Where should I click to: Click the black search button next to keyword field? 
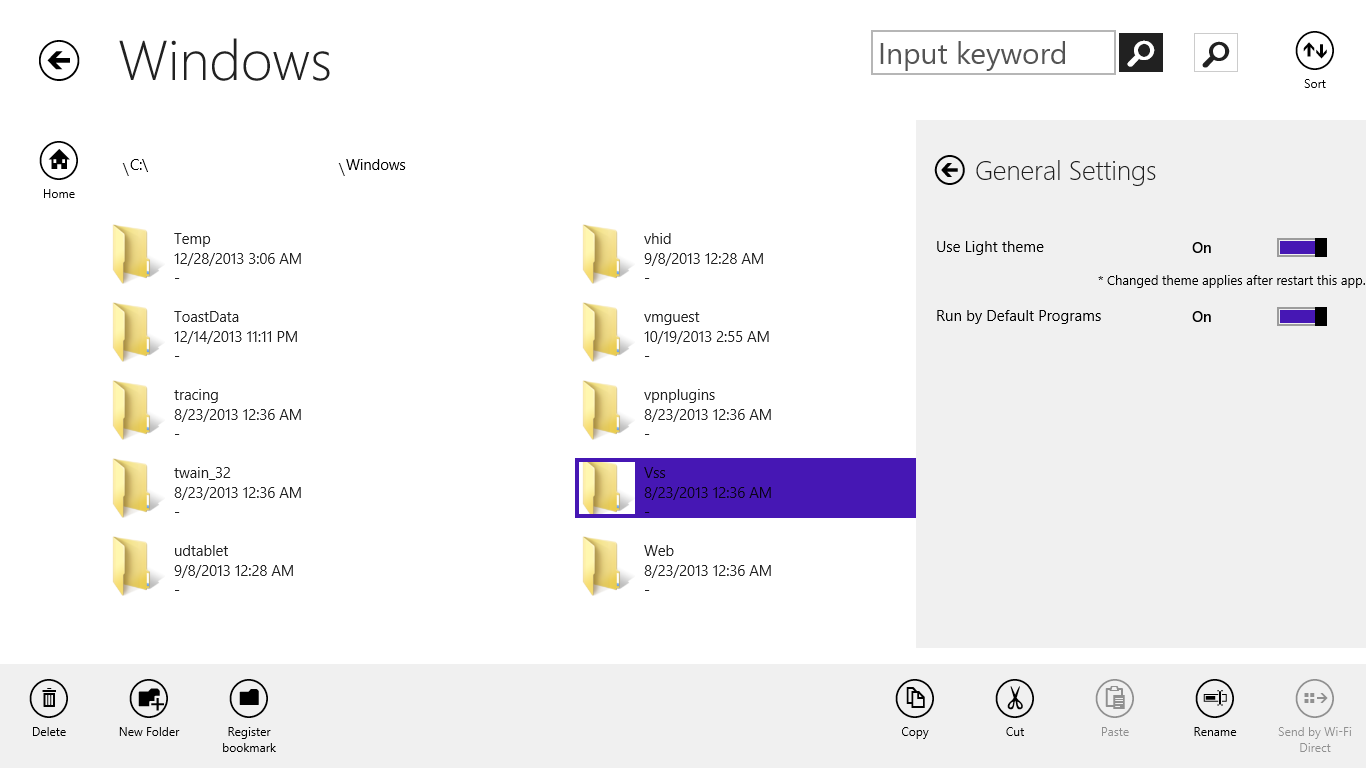click(x=1140, y=53)
